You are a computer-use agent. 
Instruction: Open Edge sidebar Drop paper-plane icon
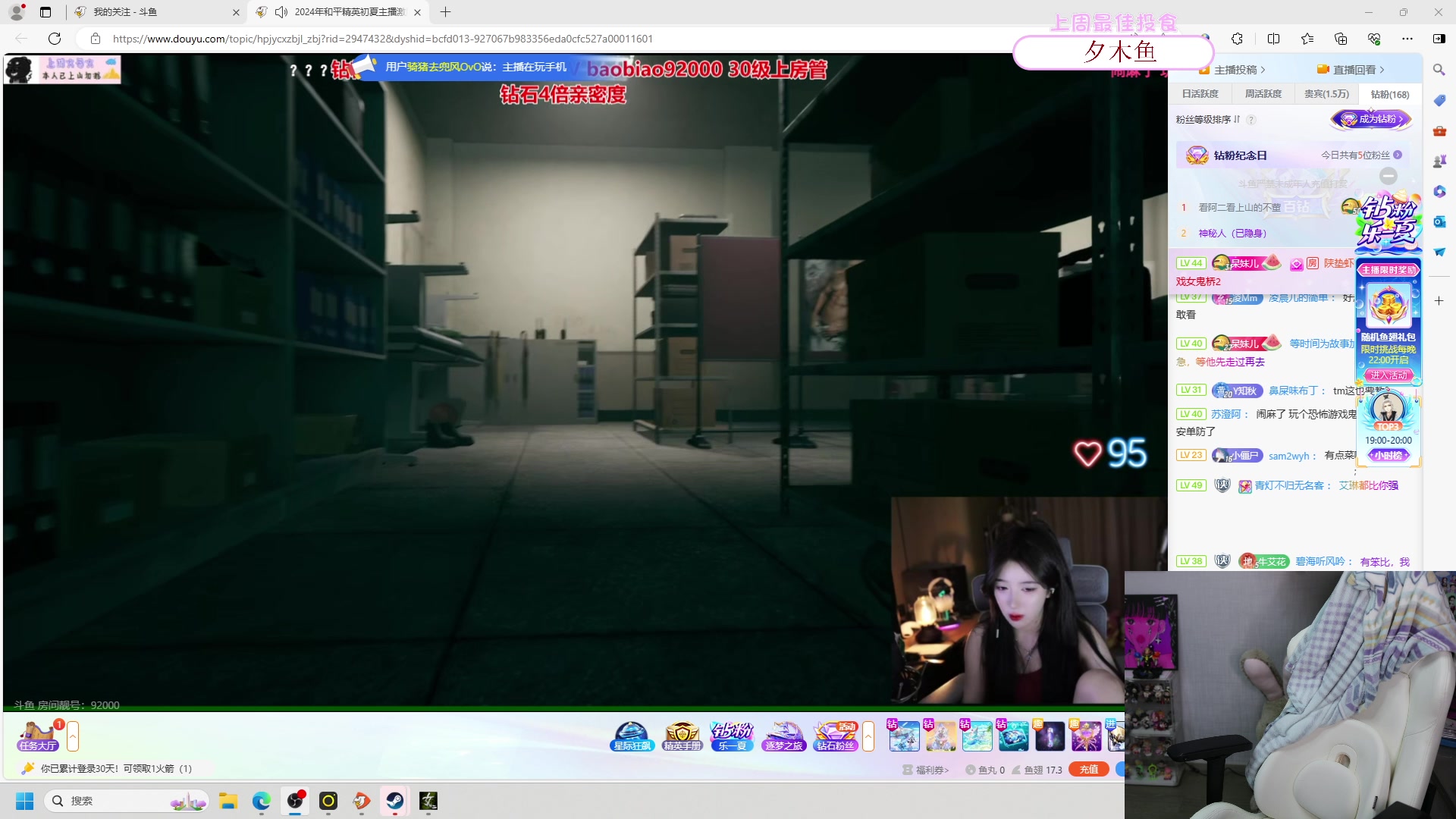point(1439,252)
